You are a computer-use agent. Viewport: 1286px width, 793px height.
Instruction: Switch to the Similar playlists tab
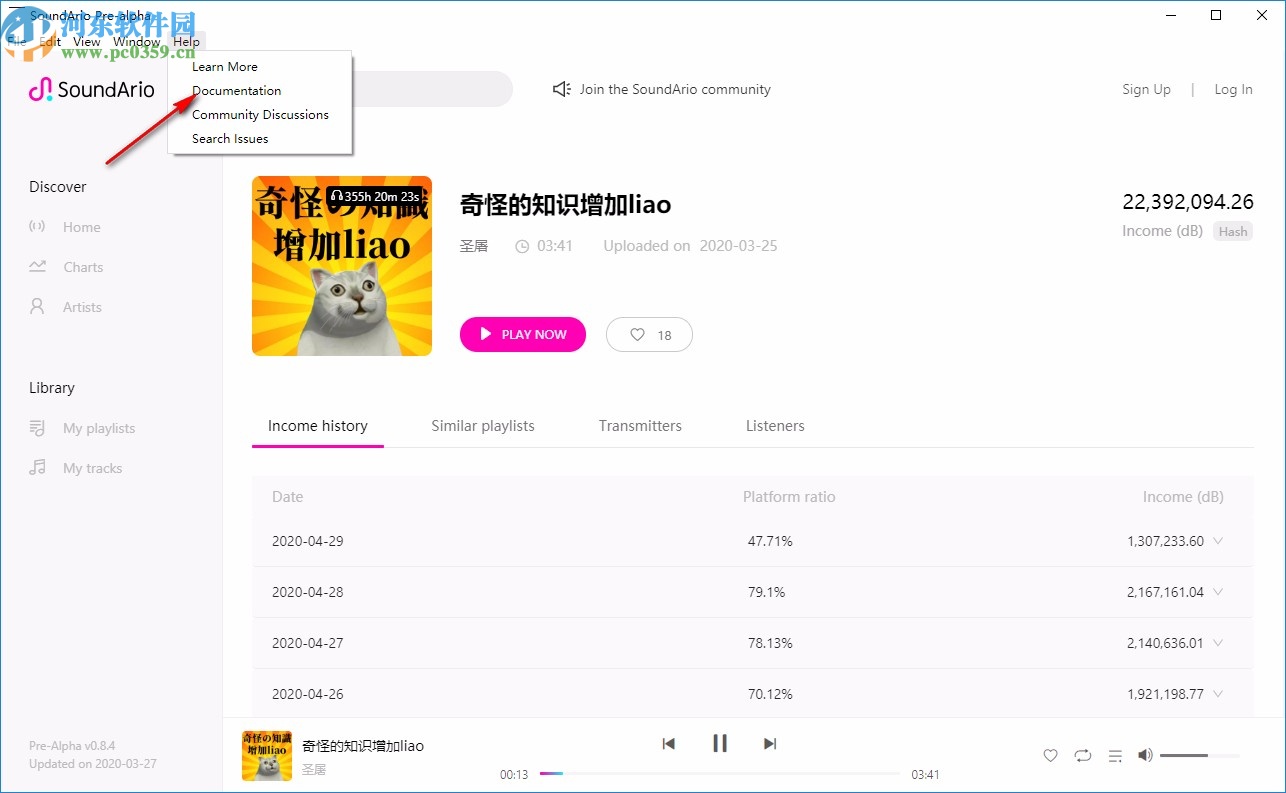483,425
